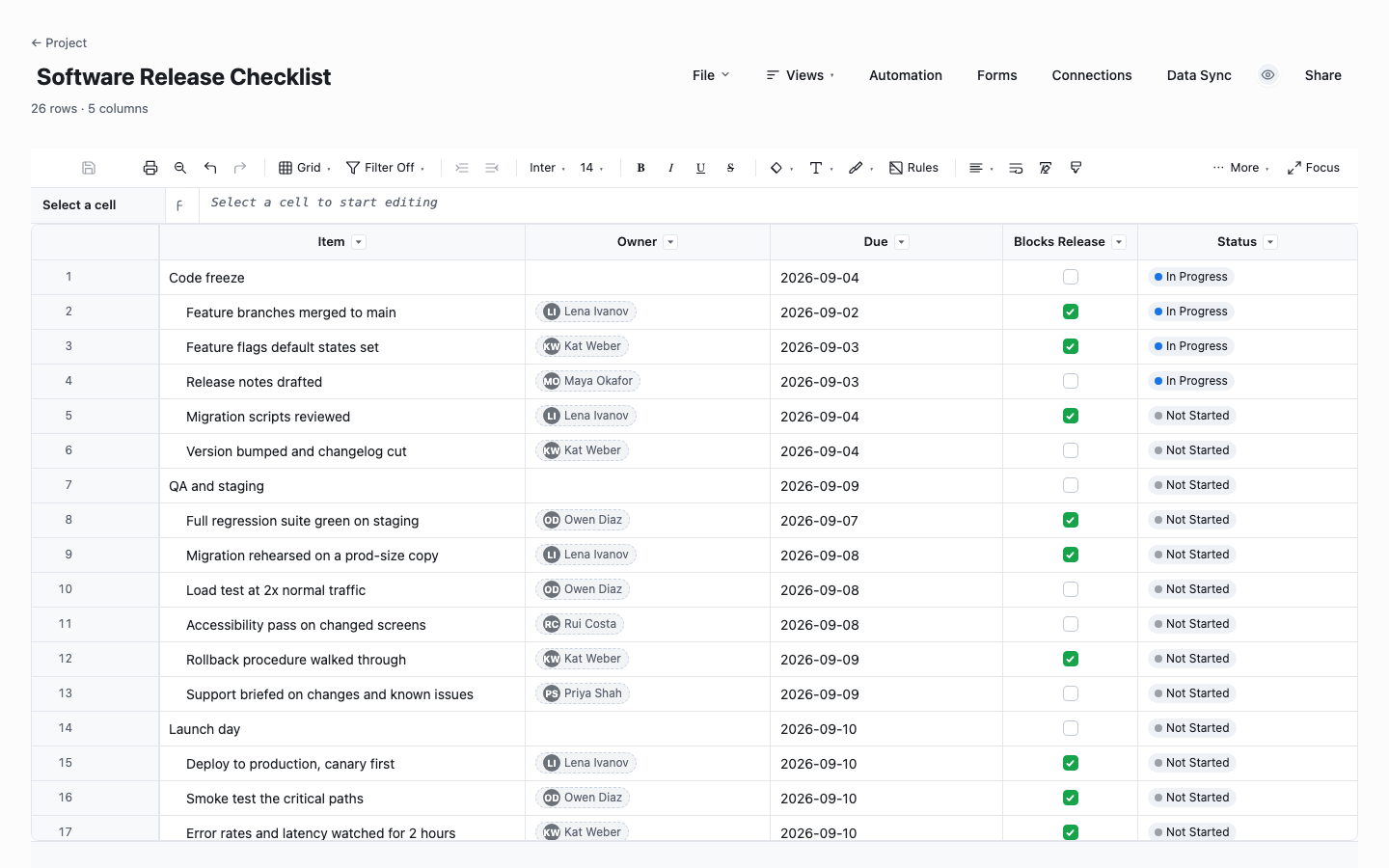Screen dimensions: 1389x868
Task: Click the Share button
Action: coord(1323,75)
